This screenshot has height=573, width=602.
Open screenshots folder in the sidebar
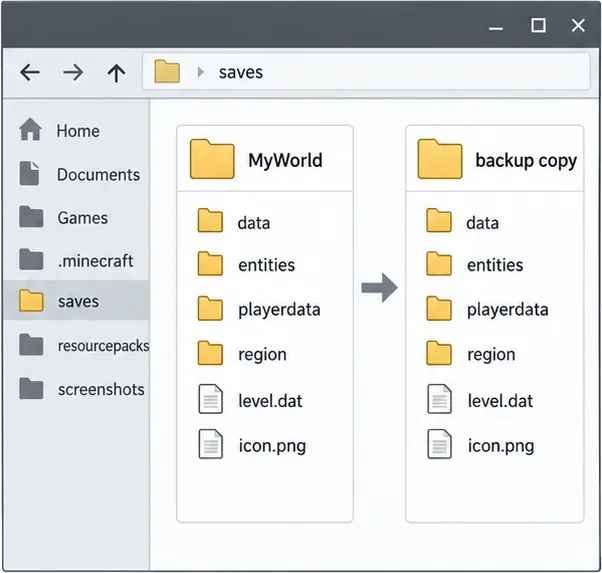pyautogui.click(x=82, y=388)
